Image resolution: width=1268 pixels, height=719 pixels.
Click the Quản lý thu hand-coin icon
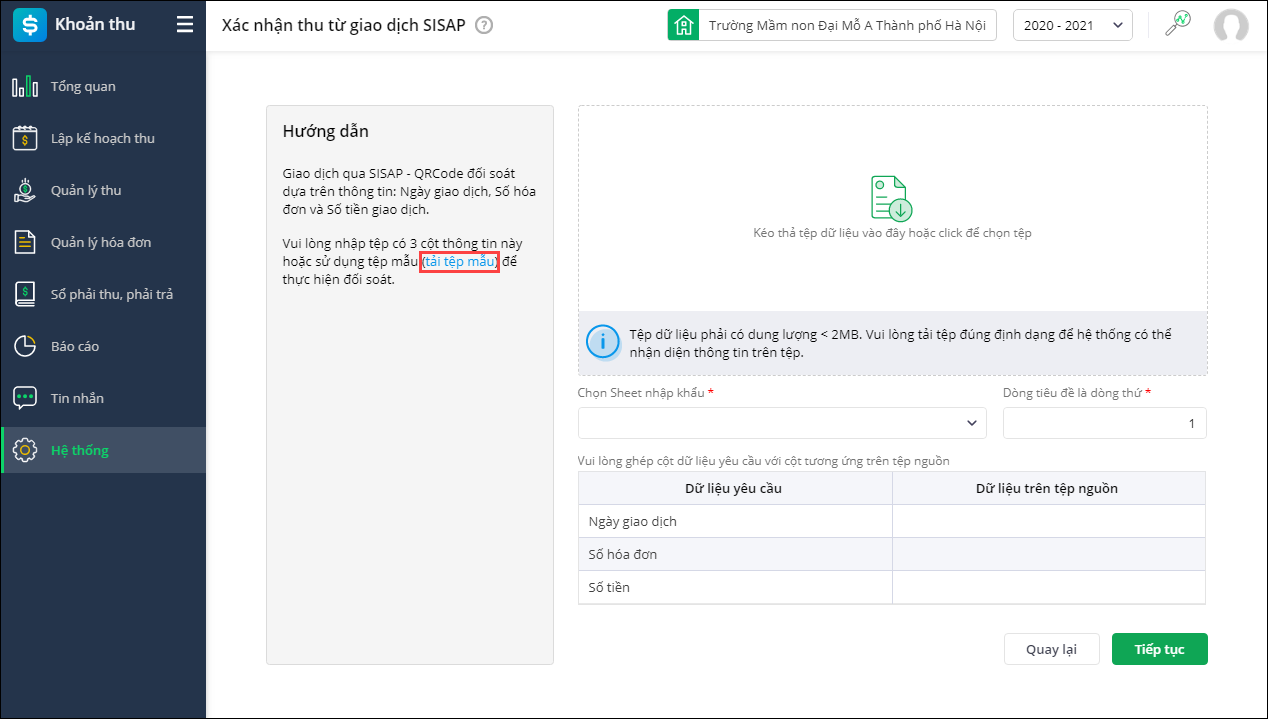(25, 190)
